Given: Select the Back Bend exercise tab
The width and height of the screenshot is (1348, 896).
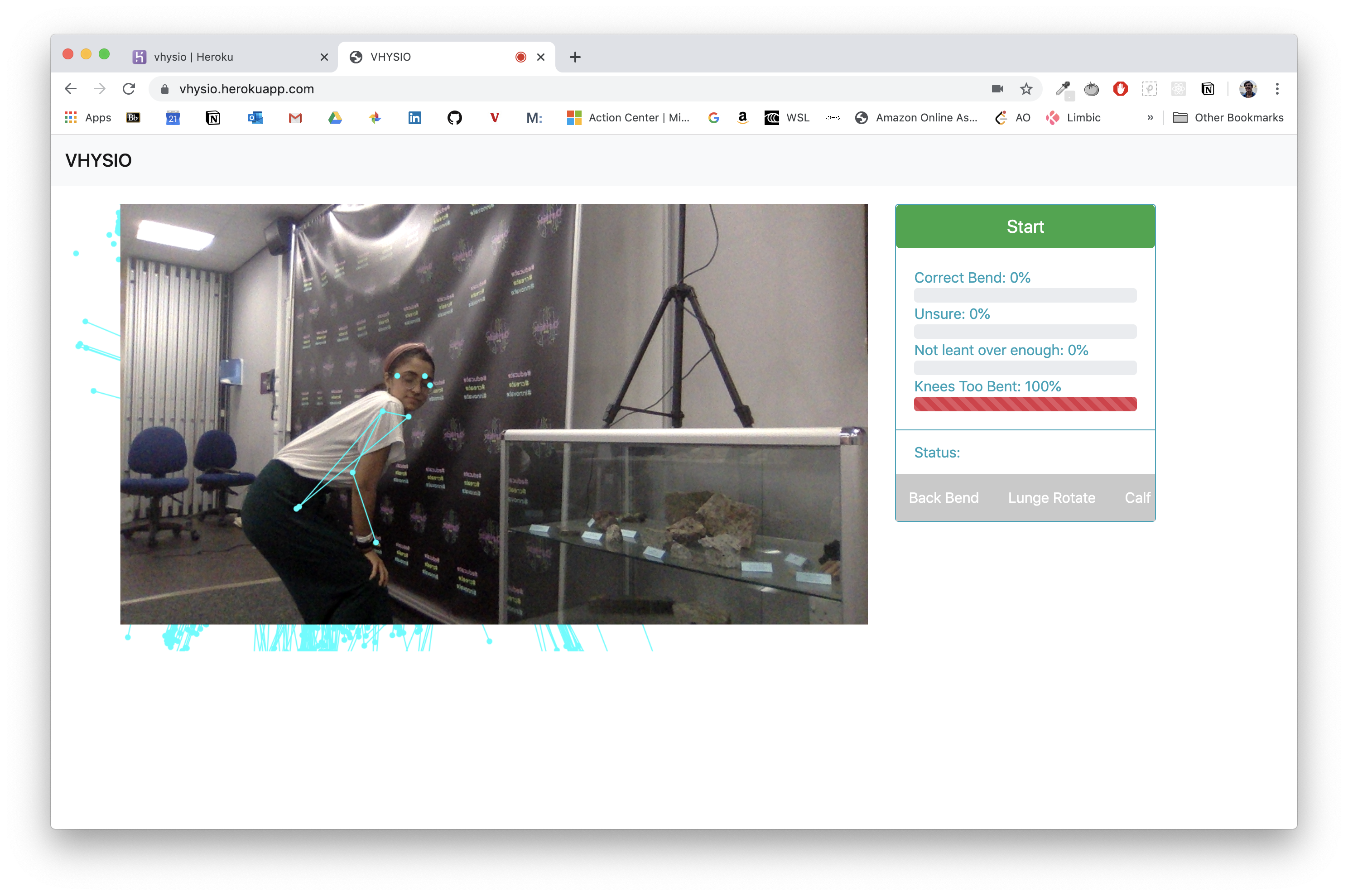Looking at the screenshot, I should 944,498.
